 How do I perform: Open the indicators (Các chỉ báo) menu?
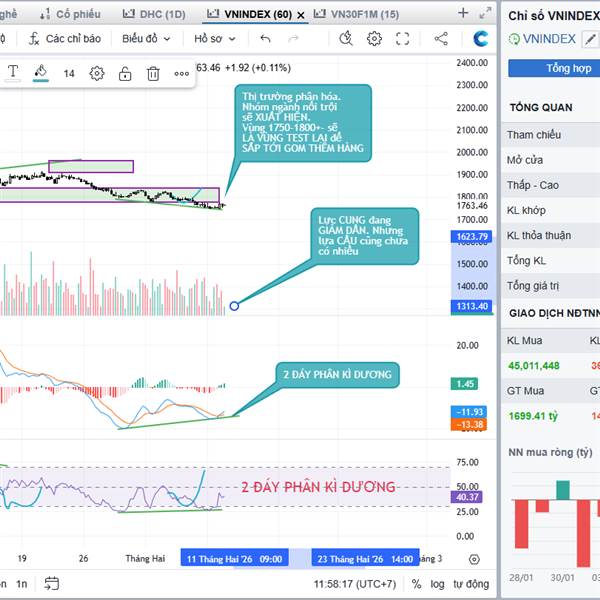(65, 39)
